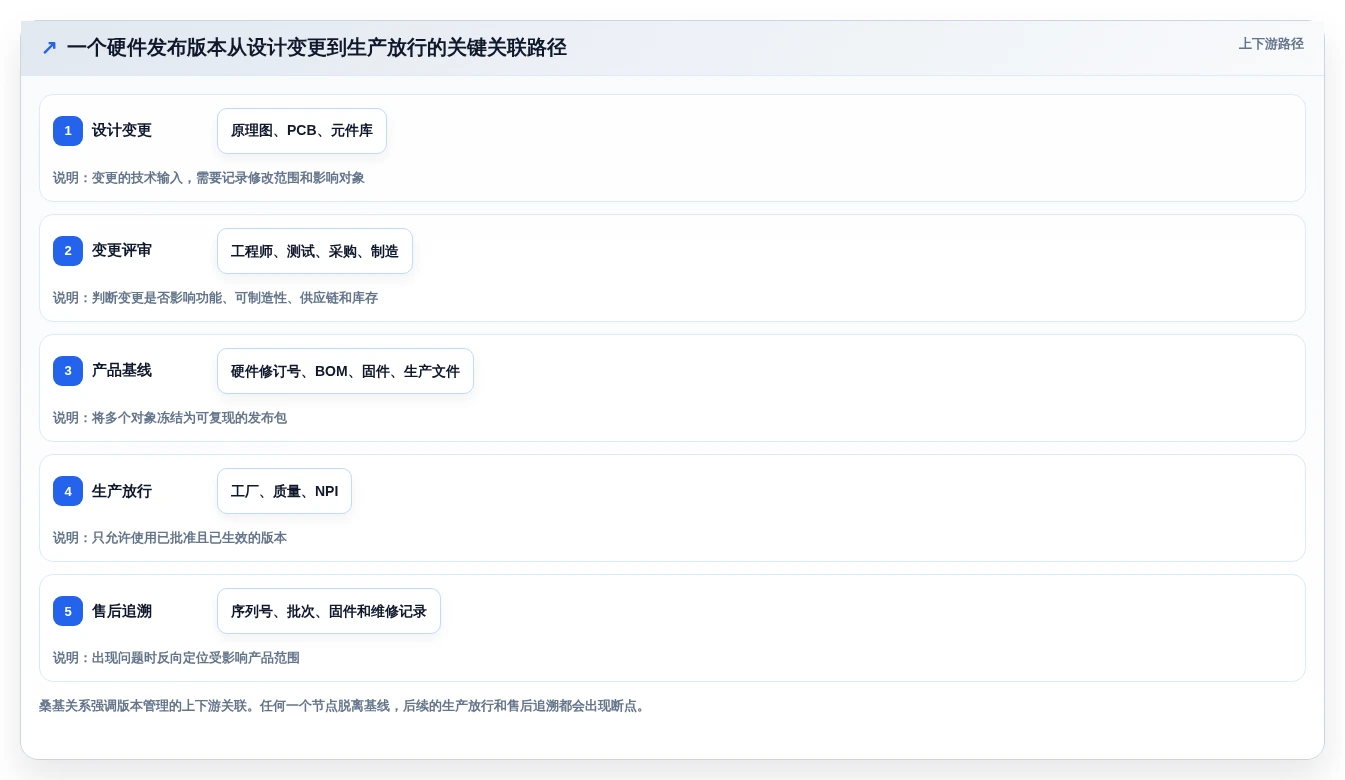This screenshot has width=1345, height=780.
Task: Click the 生产放行 step title
Action: click(122, 491)
